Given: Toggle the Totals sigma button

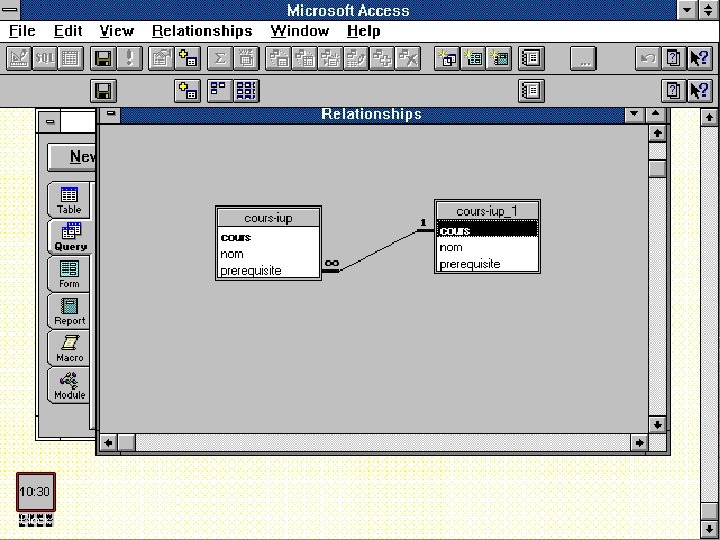Looking at the screenshot, I should coord(220,58).
